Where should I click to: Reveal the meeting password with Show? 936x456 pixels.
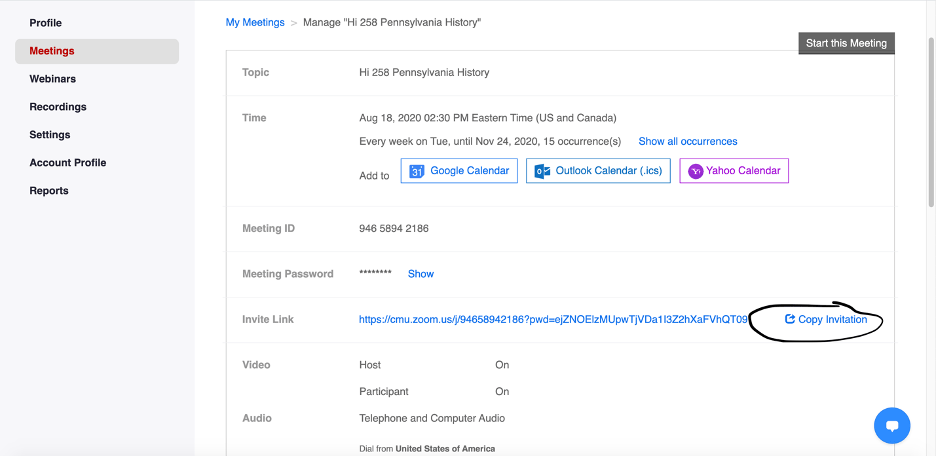(421, 274)
